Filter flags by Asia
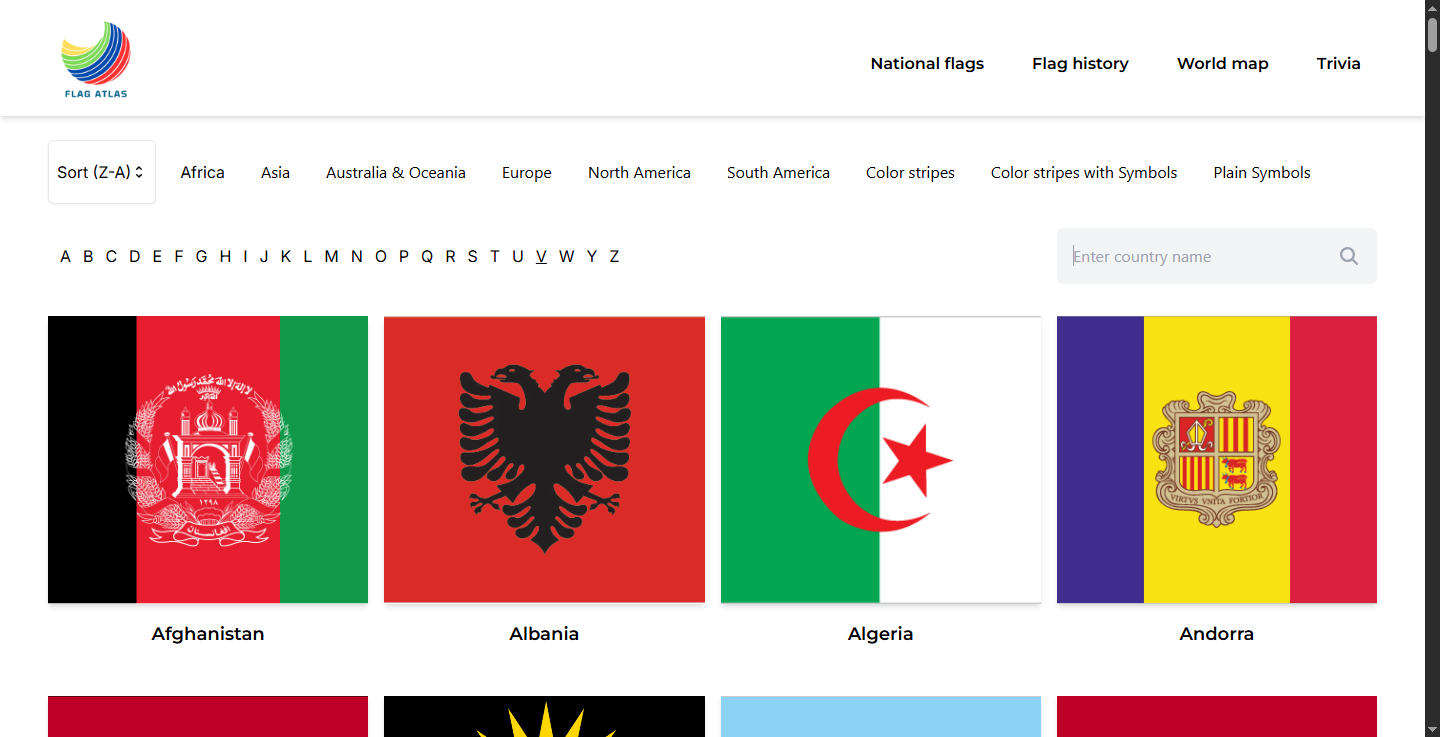Screen dimensions: 1440x737 (275, 172)
